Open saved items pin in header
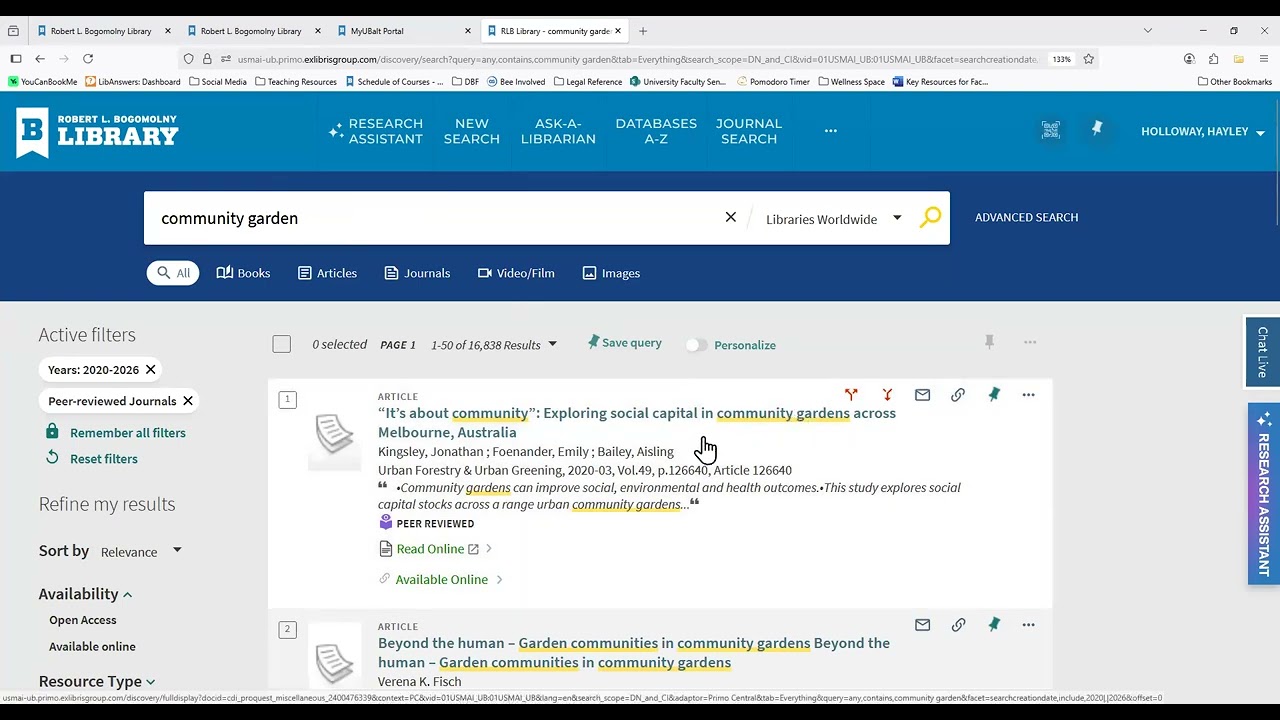 click(1097, 129)
